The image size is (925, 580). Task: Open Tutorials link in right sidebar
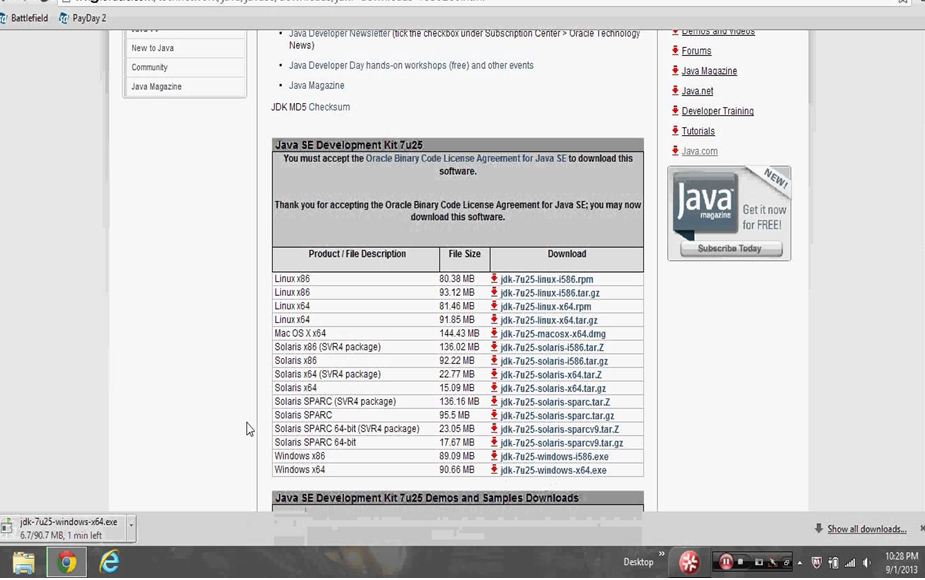698,131
